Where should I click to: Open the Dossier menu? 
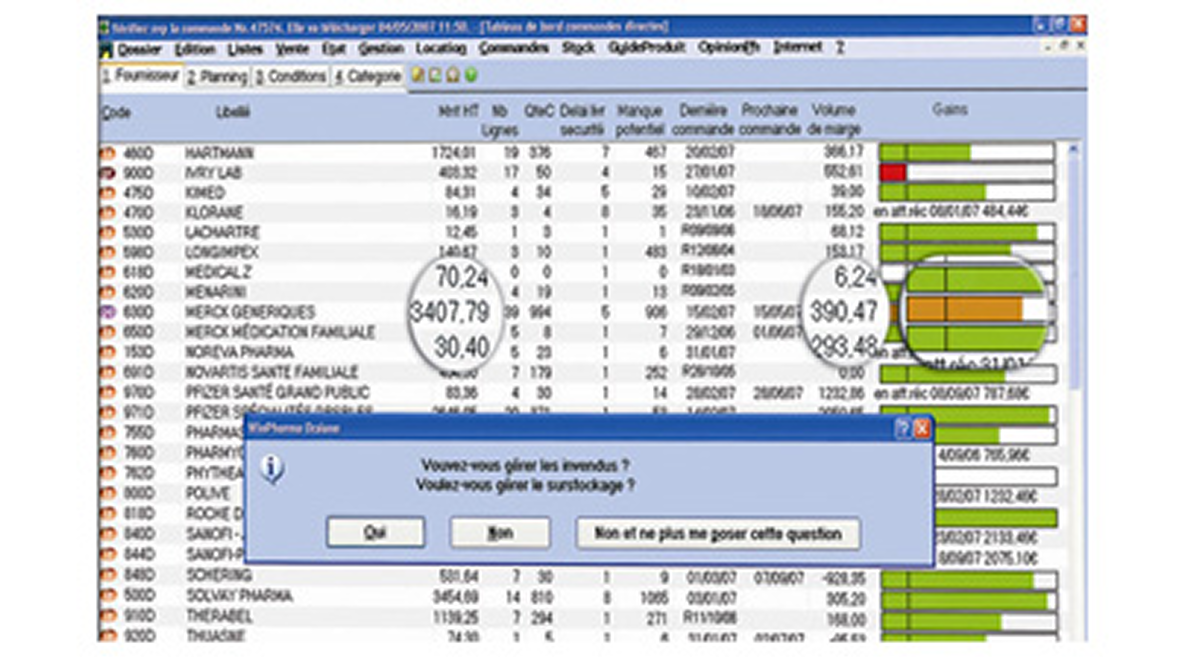tap(138, 48)
